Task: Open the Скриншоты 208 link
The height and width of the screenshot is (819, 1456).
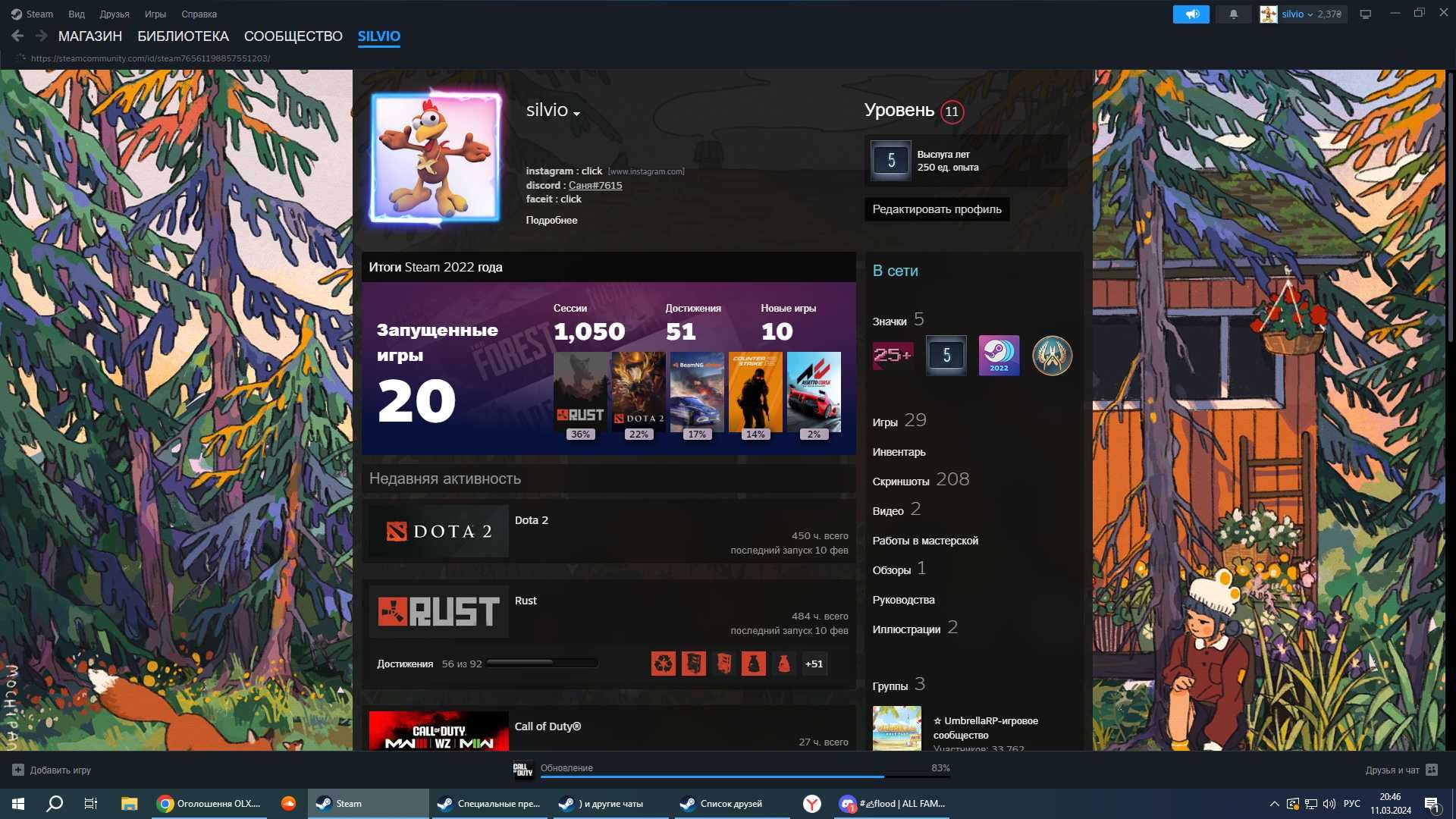Action: coord(921,480)
